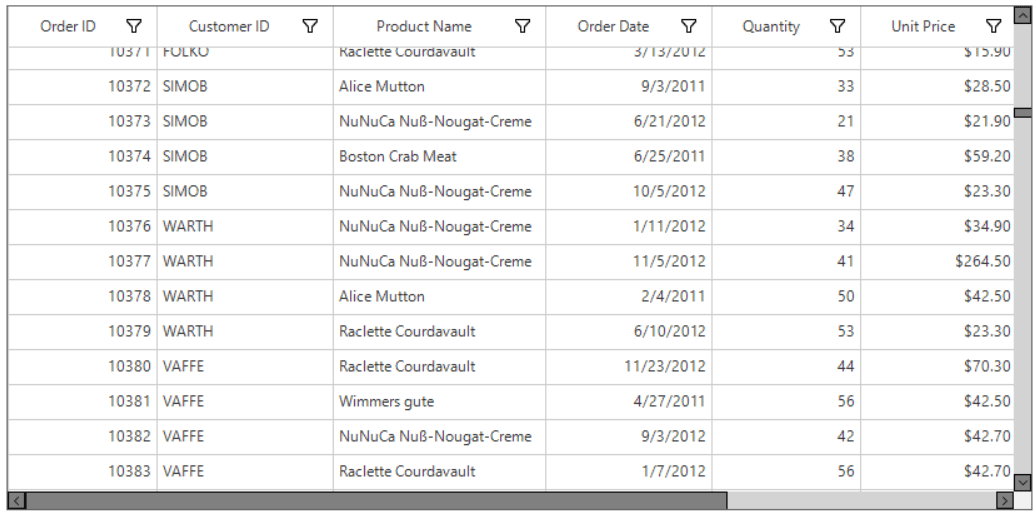Select order ID cell 10380
1036x515 pixels.
point(83,367)
